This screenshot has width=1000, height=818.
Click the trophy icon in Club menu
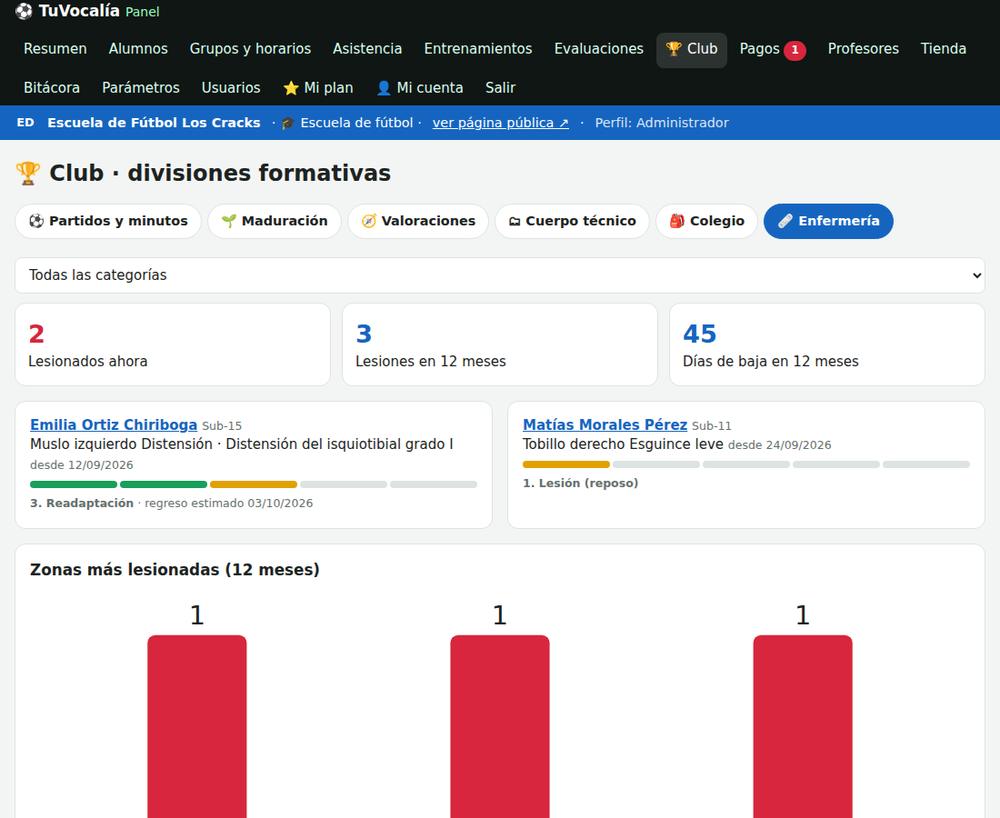click(x=673, y=49)
